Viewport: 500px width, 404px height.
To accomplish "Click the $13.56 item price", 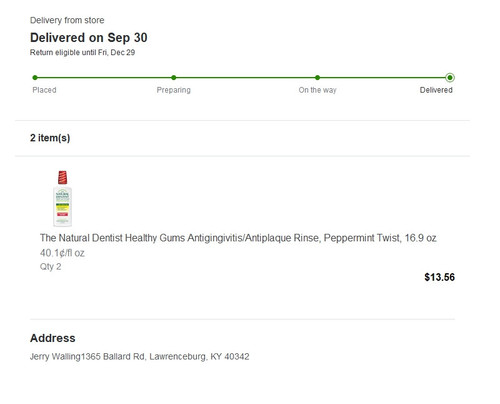I will click(439, 277).
